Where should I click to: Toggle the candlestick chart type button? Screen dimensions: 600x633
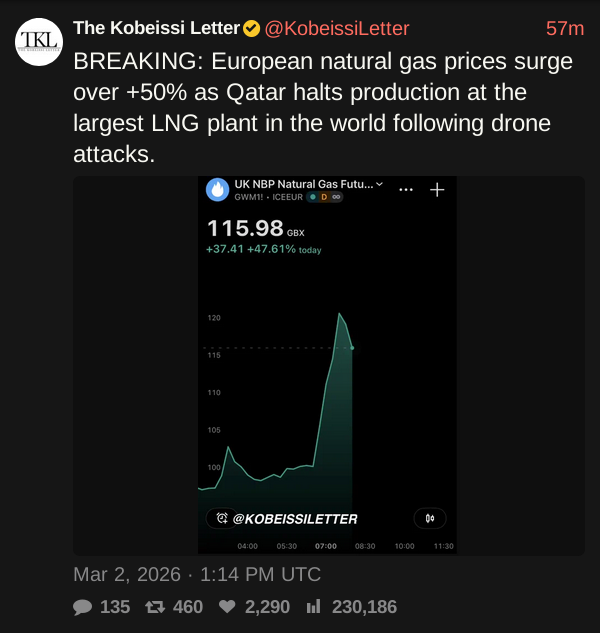click(430, 518)
